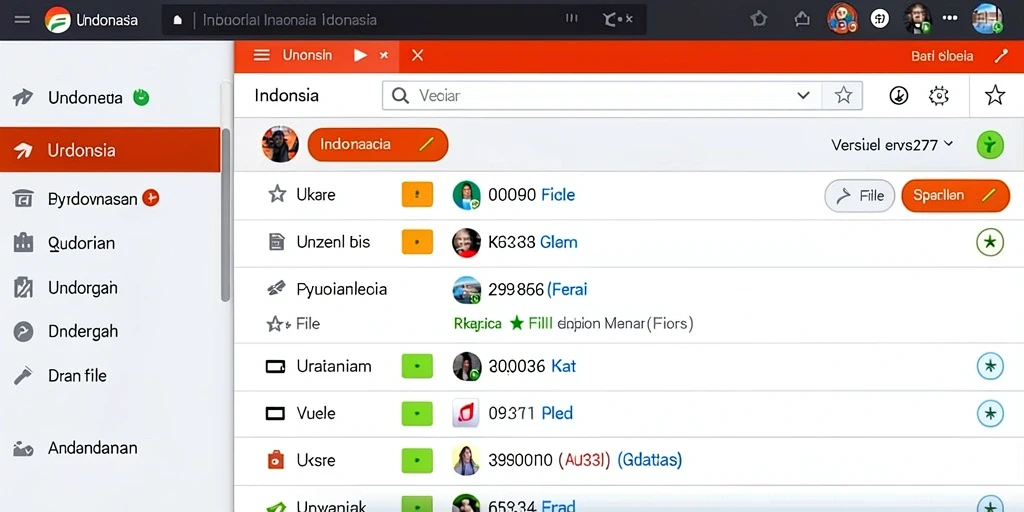Image resolution: width=1024 pixels, height=512 pixels.
Task: Toggle the star next to Ukare
Action: 278,194
